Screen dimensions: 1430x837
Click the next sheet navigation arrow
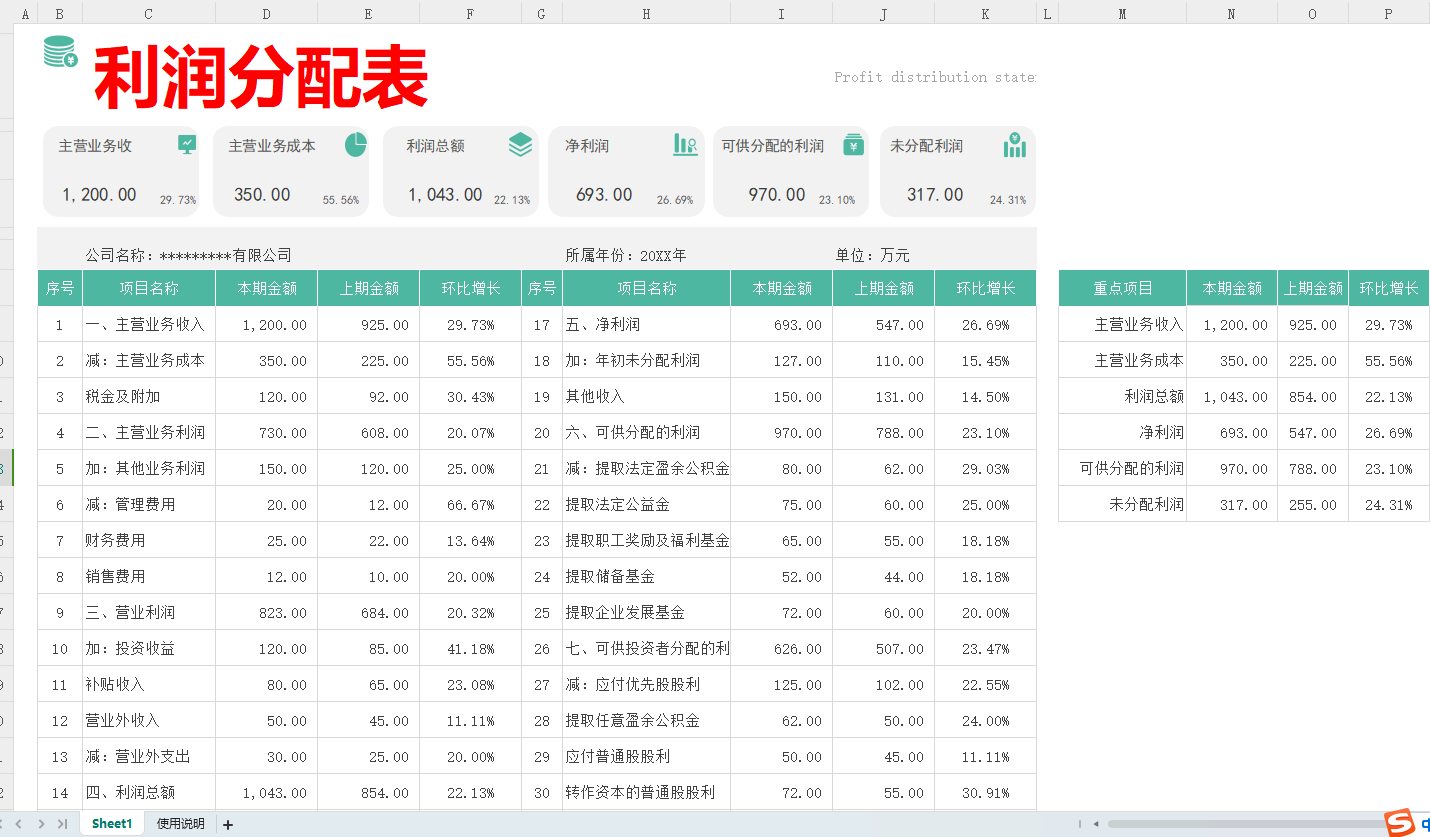41,824
